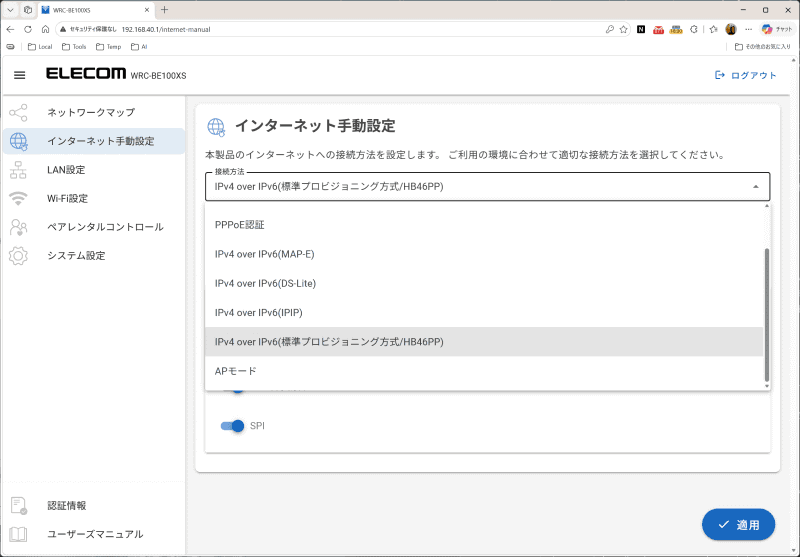Click the globe icon for manual internet setup
Viewport: 800px width, 557px height.
coord(18,141)
